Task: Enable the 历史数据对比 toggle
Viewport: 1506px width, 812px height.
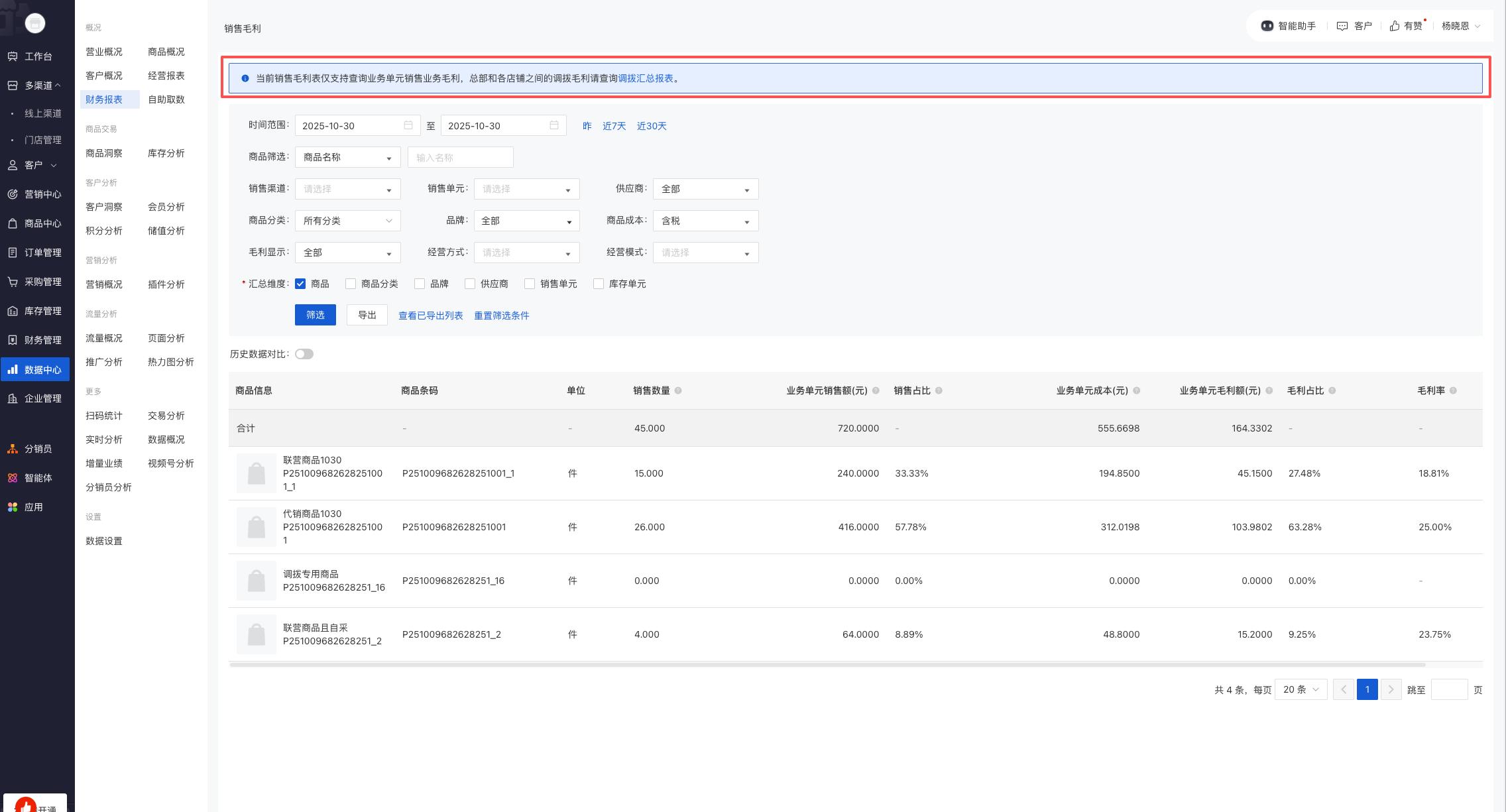Action: coord(304,354)
